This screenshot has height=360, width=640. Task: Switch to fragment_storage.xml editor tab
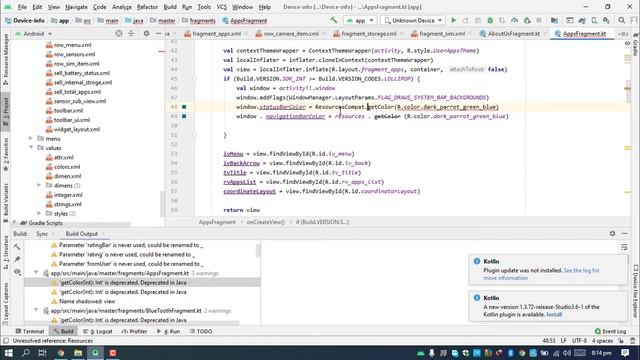(369, 34)
